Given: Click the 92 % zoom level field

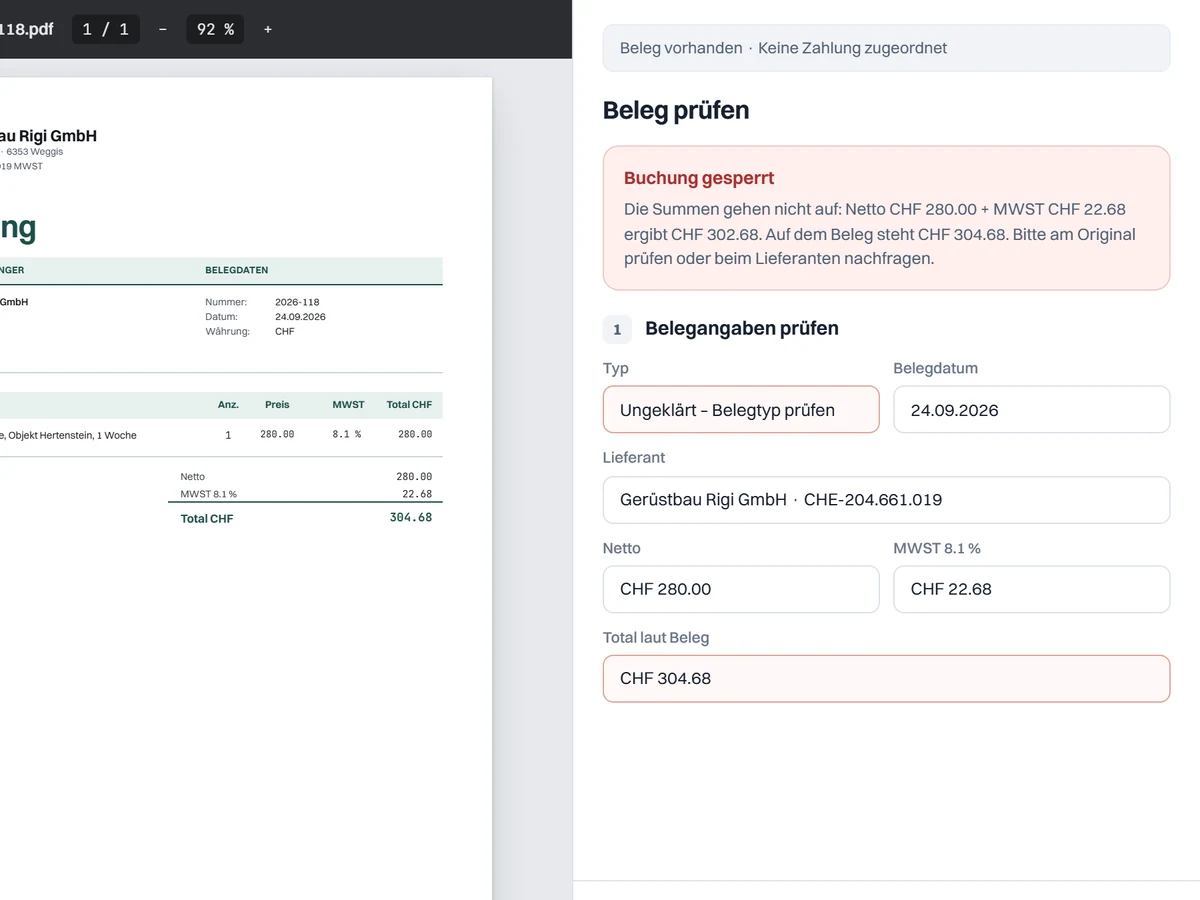Looking at the screenshot, I should 215,29.
